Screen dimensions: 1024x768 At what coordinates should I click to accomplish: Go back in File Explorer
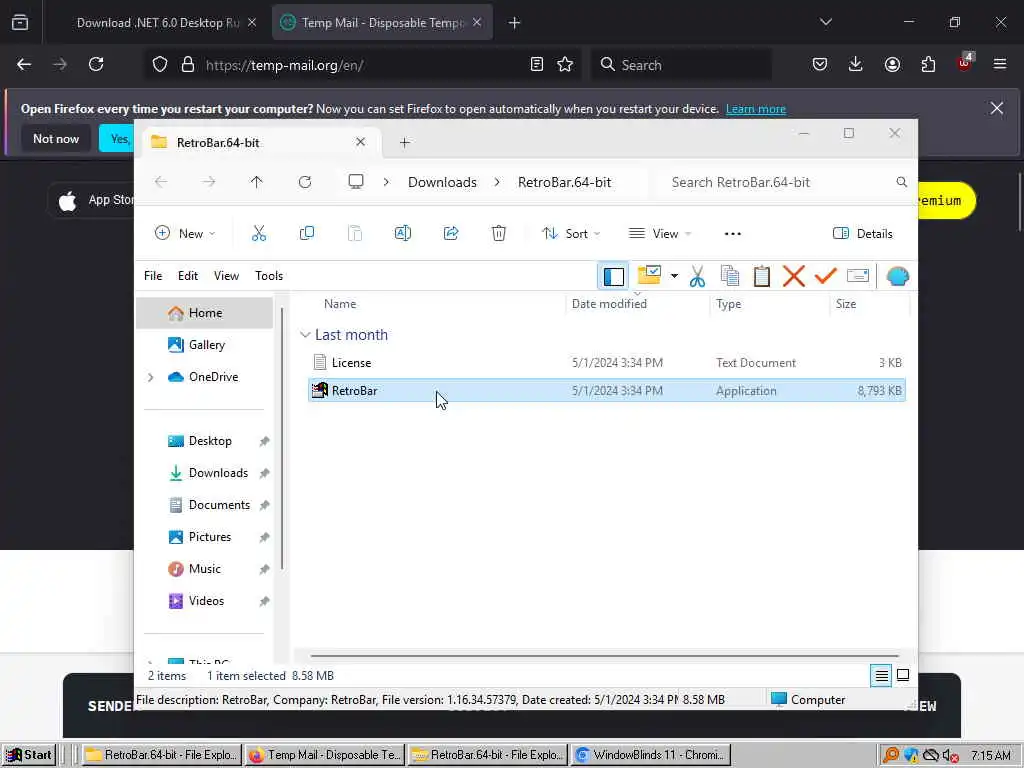click(x=161, y=182)
